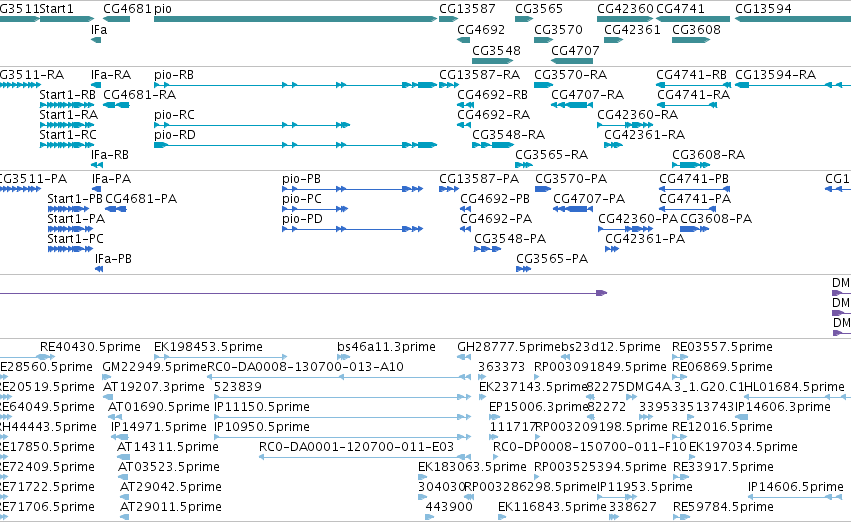The height and width of the screenshot is (522, 851).
Task: Click EST HL01684.5prime
Action: point(797,397)
